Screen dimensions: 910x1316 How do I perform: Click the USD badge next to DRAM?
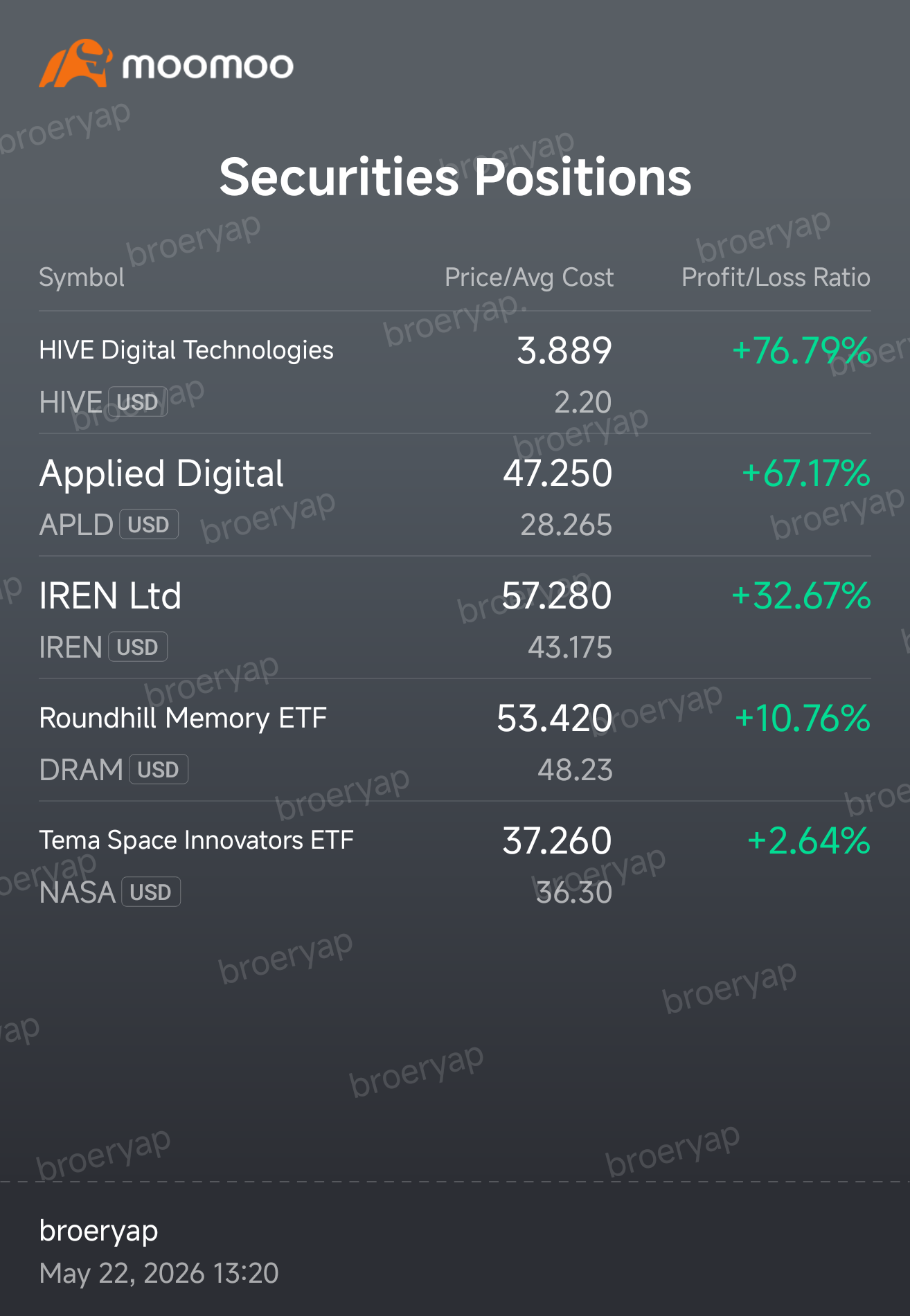tap(159, 770)
